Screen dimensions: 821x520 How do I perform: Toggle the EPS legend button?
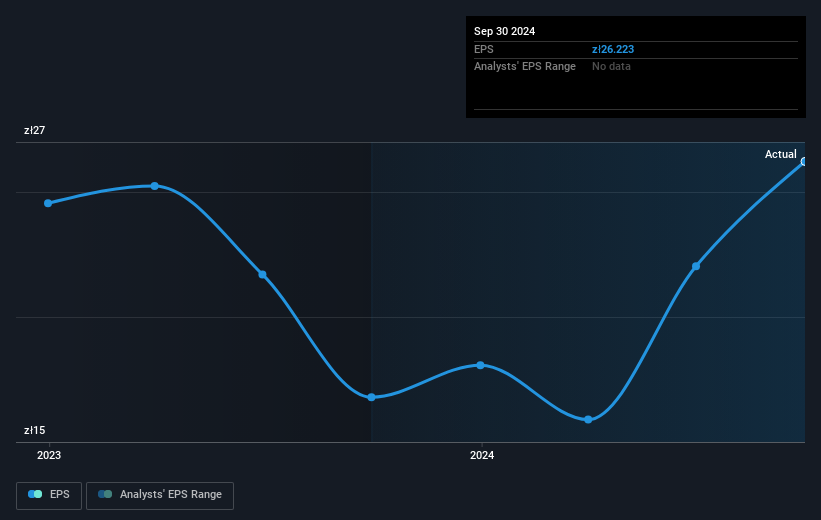pyautogui.click(x=49, y=495)
